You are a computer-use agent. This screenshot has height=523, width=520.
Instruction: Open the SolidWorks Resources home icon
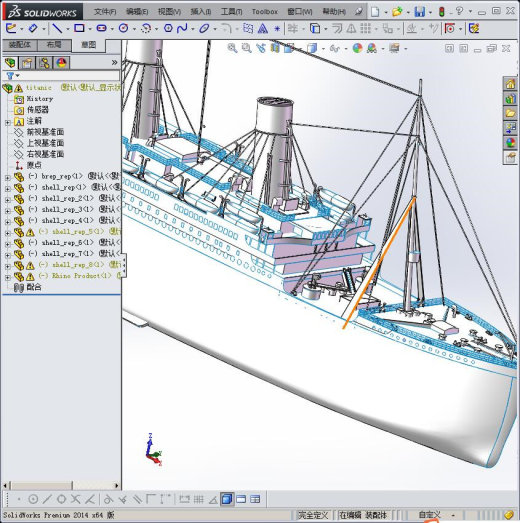pyautogui.click(x=510, y=84)
